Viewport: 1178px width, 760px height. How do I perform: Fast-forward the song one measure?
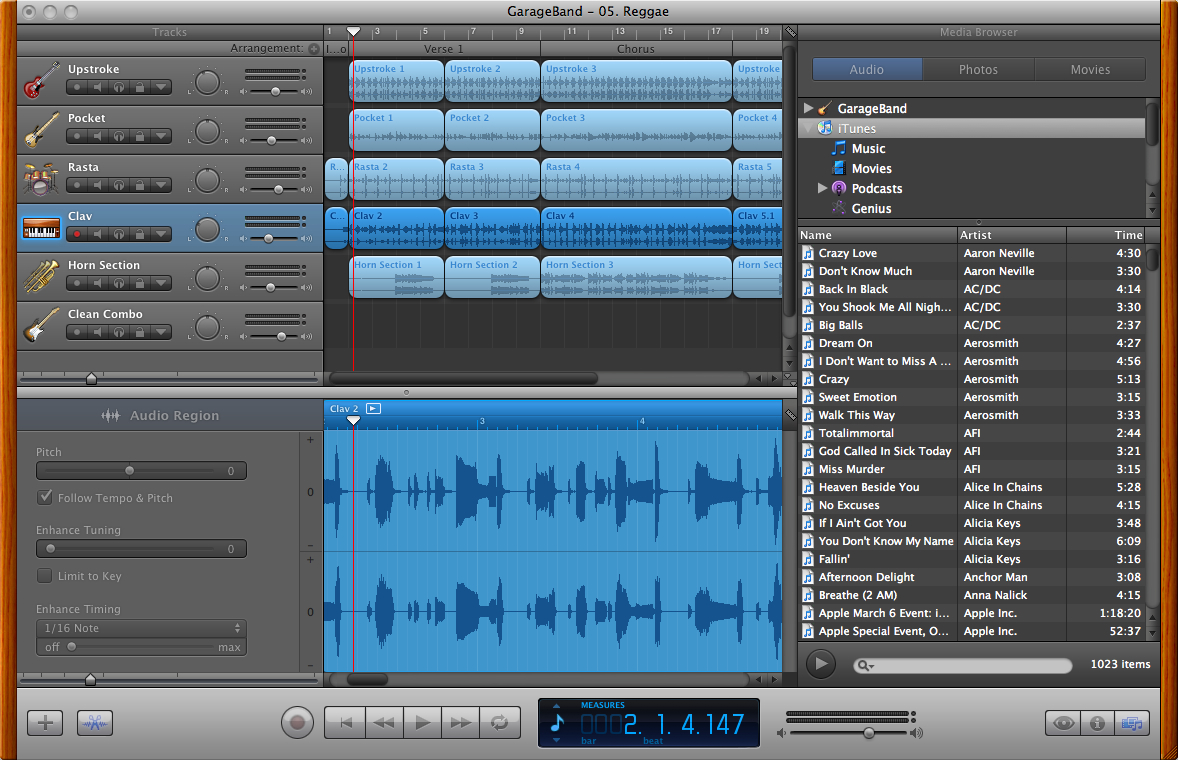pyautogui.click(x=461, y=723)
